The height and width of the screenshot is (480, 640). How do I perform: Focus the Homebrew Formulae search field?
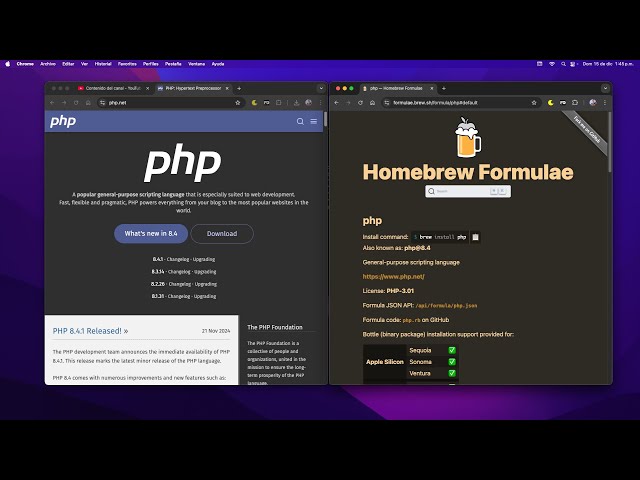(468, 191)
